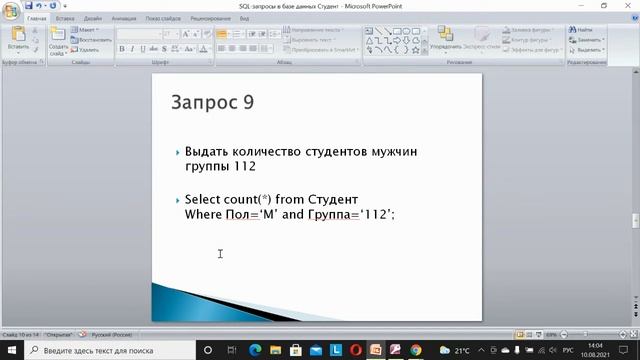640x360 pixels.
Task: Expand the shapes gallery more arrow
Action: (424, 51)
